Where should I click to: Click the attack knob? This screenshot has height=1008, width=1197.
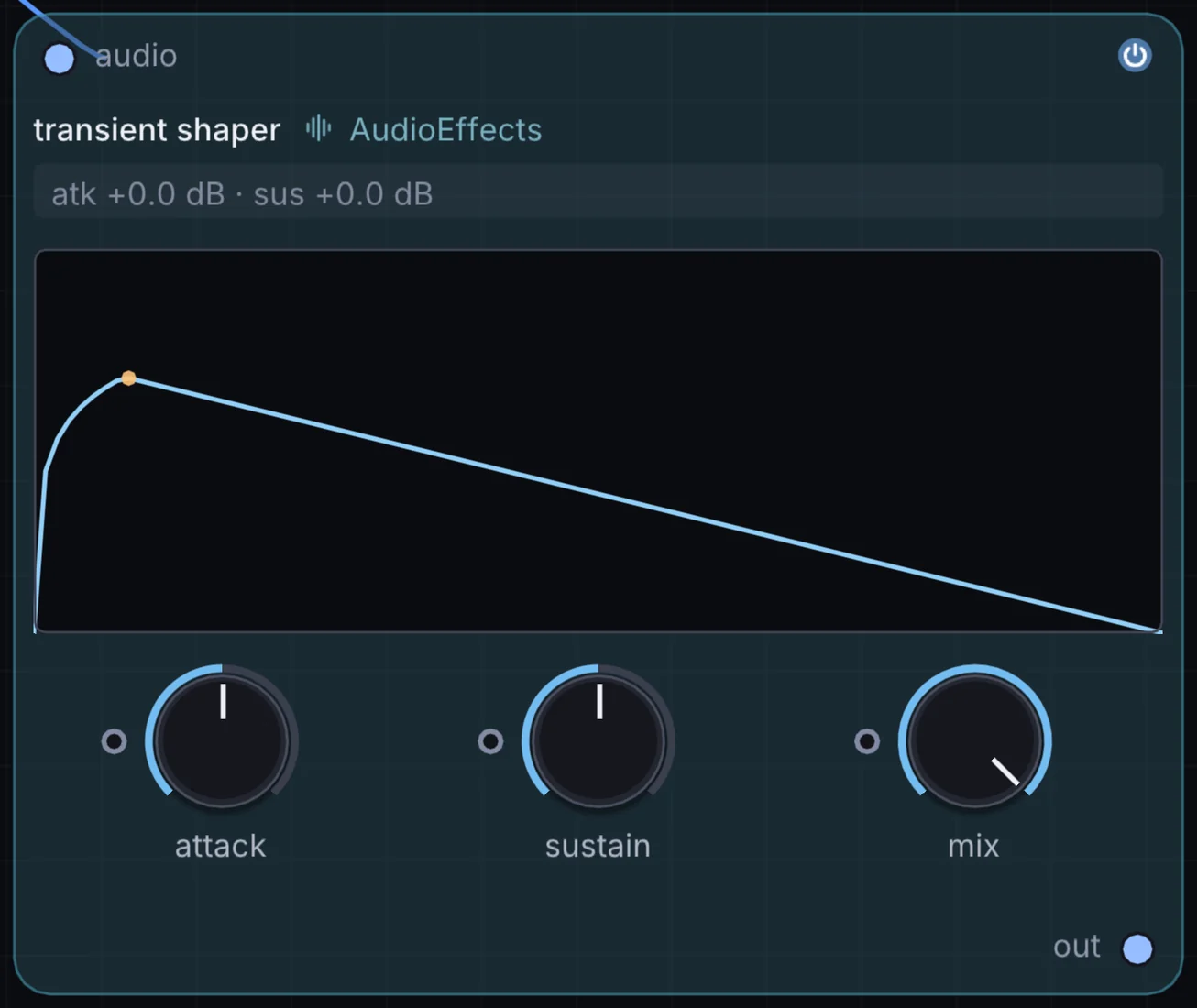pos(222,740)
